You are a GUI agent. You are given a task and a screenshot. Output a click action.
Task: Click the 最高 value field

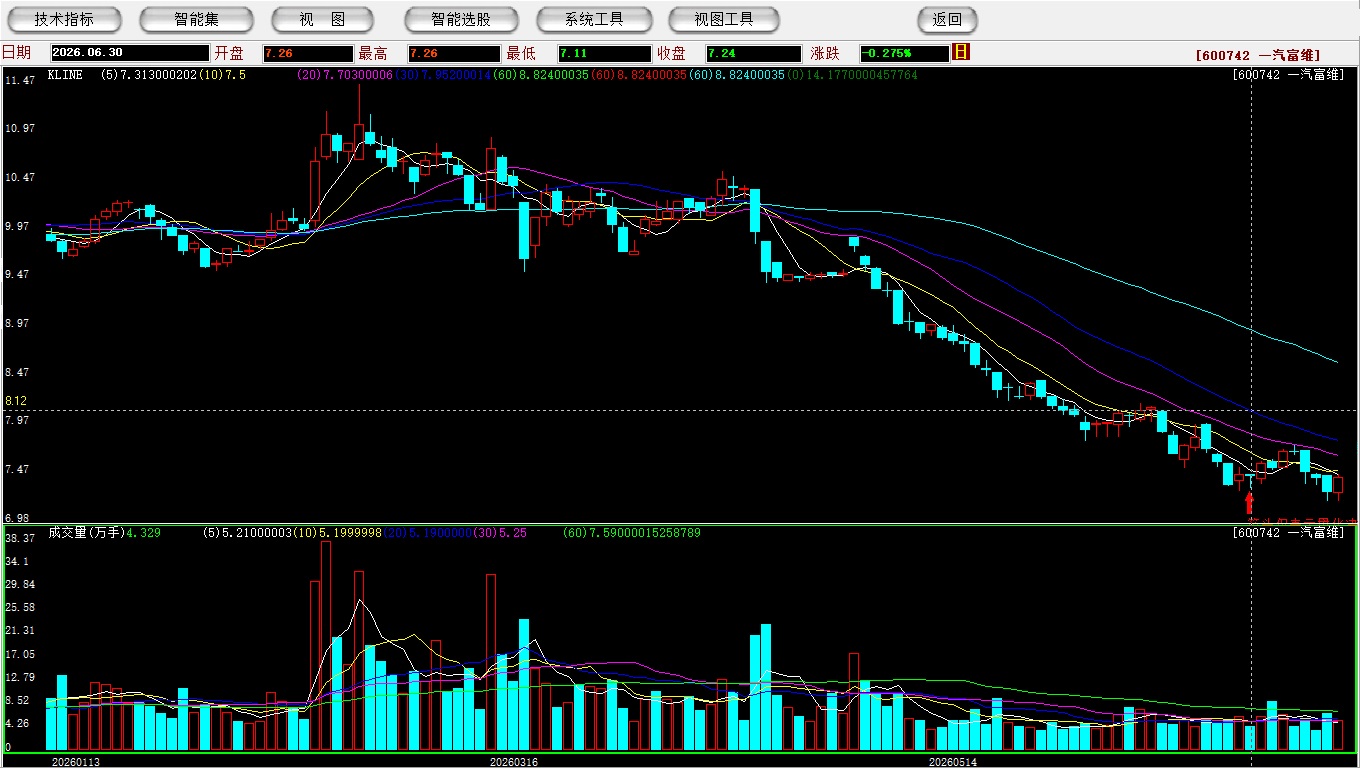(x=454, y=53)
